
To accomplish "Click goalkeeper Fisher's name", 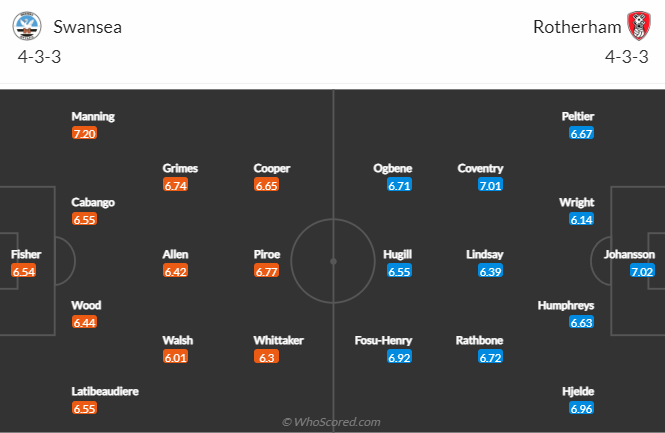I will pos(26,254).
